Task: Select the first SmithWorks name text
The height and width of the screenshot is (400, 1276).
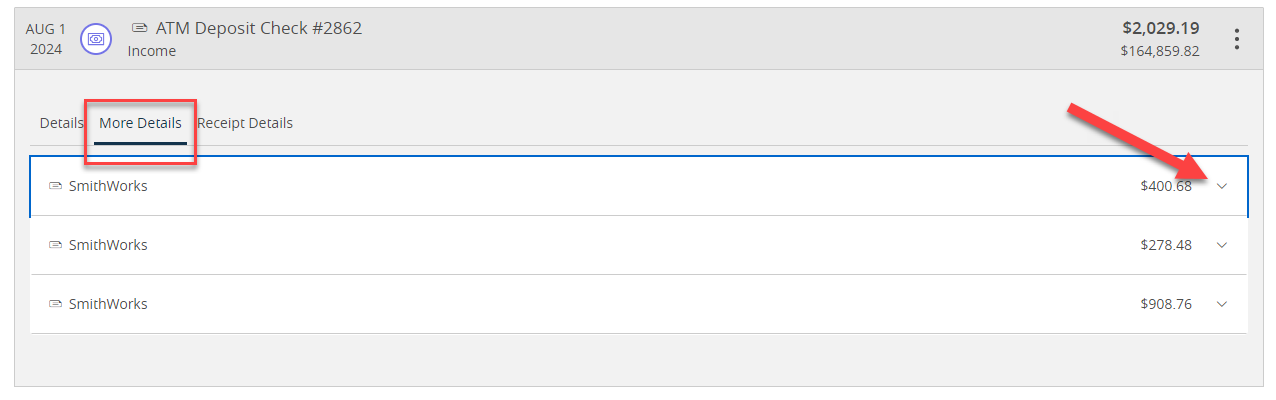Action: tap(108, 186)
